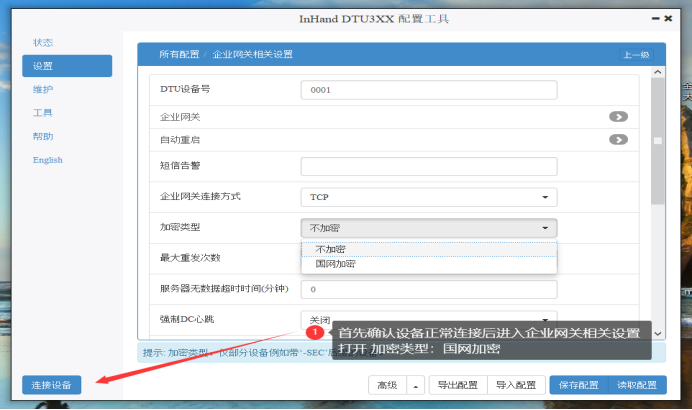The height and width of the screenshot is (410, 692).
Task: Click inside the DTU设备号 input field
Action: tap(428, 90)
